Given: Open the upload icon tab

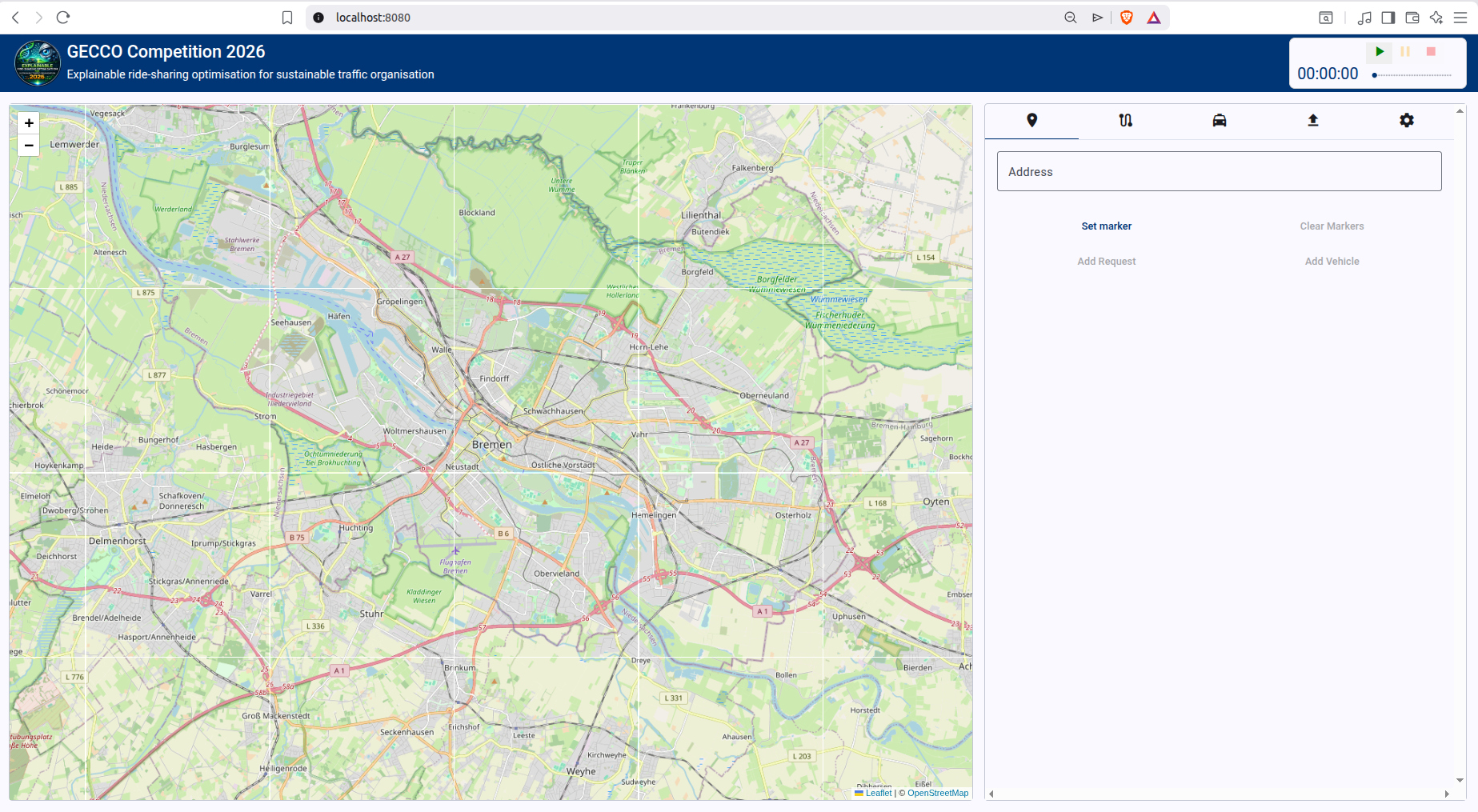Looking at the screenshot, I should tap(1312, 121).
